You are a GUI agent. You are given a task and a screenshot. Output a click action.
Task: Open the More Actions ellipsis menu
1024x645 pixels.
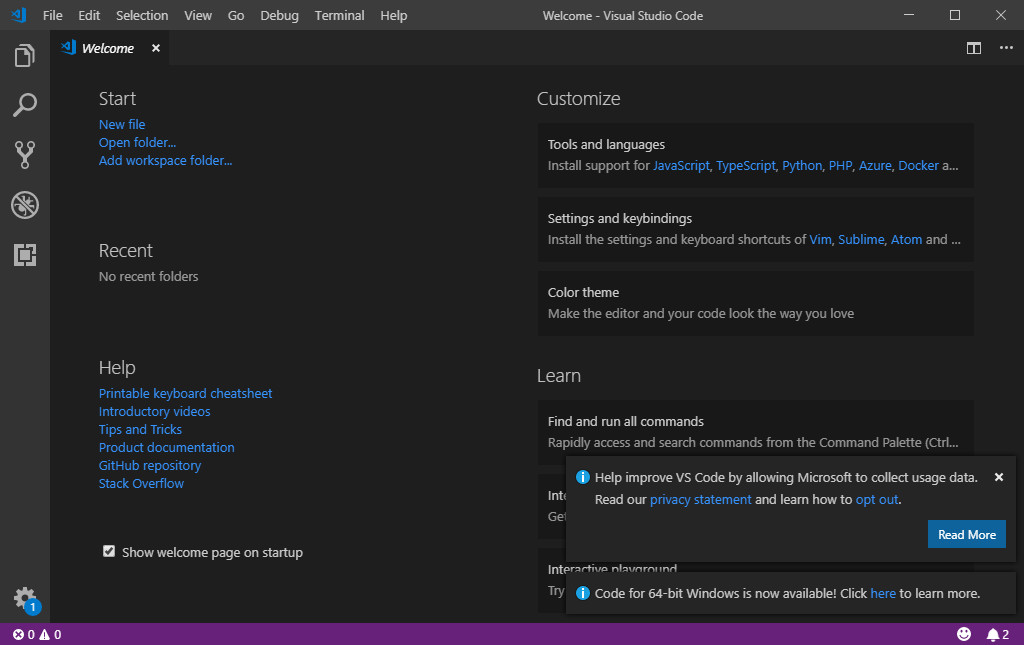tap(1006, 48)
